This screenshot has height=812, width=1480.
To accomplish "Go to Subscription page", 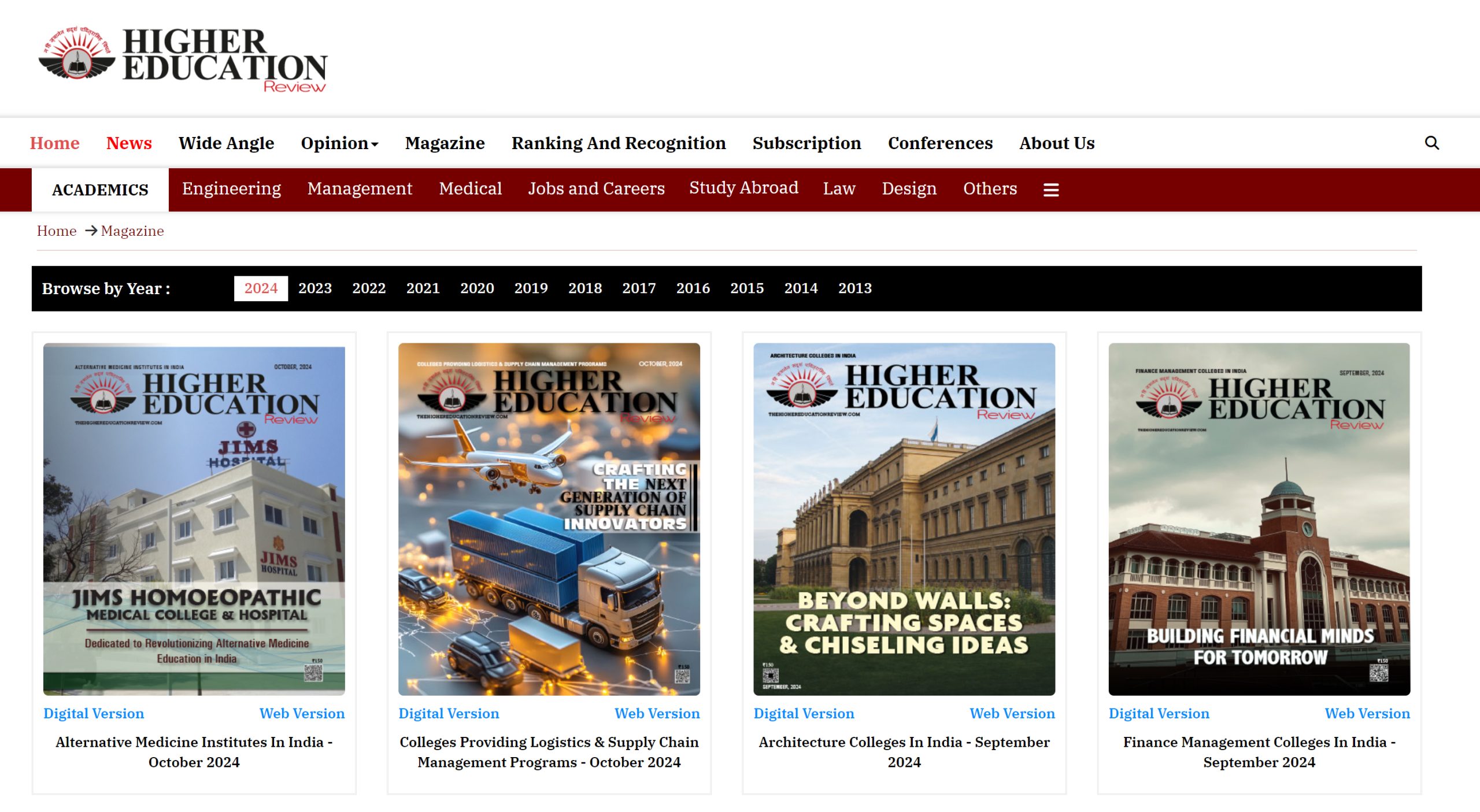I will click(806, 143).
